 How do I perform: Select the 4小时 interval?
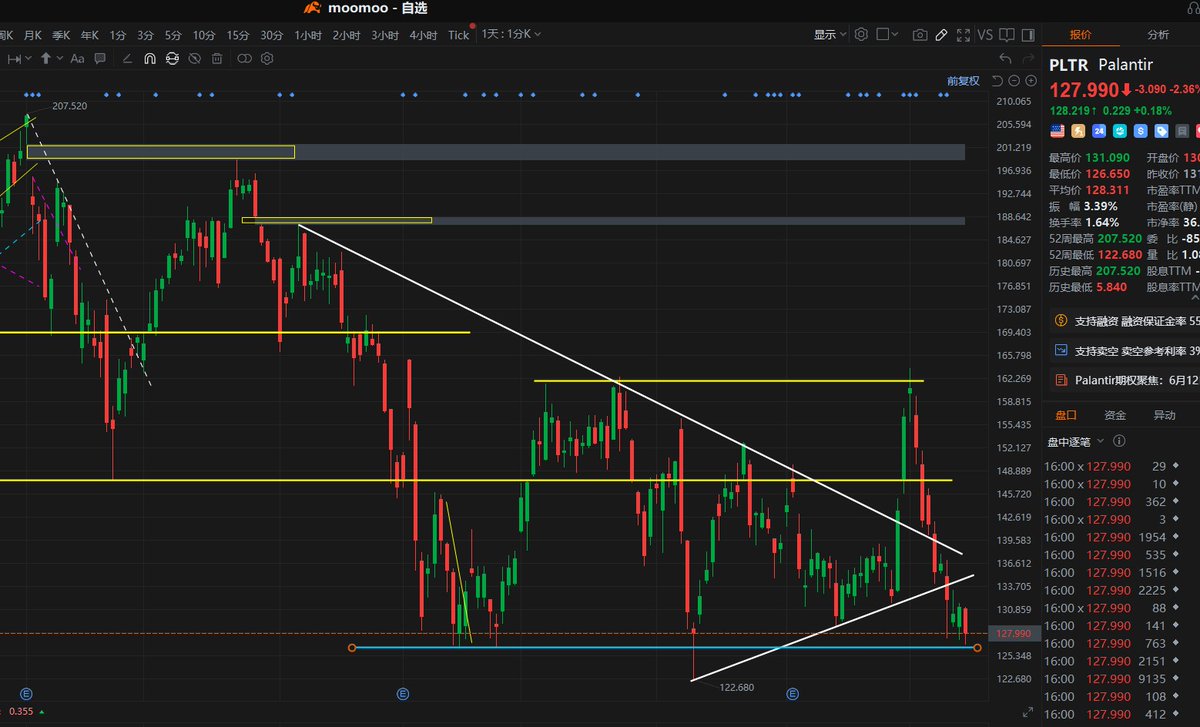(x=423, y=35)
